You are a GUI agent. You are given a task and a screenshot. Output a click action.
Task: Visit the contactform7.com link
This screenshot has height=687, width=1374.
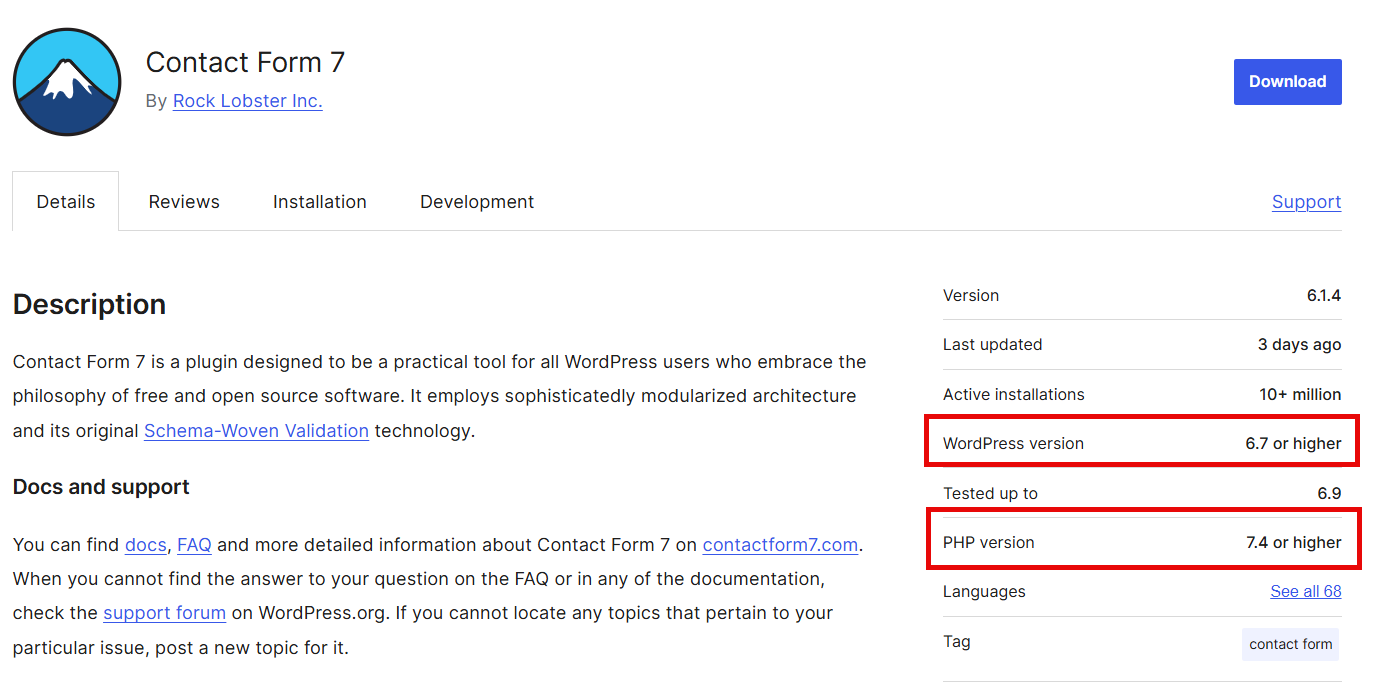[x=780, y=545]
